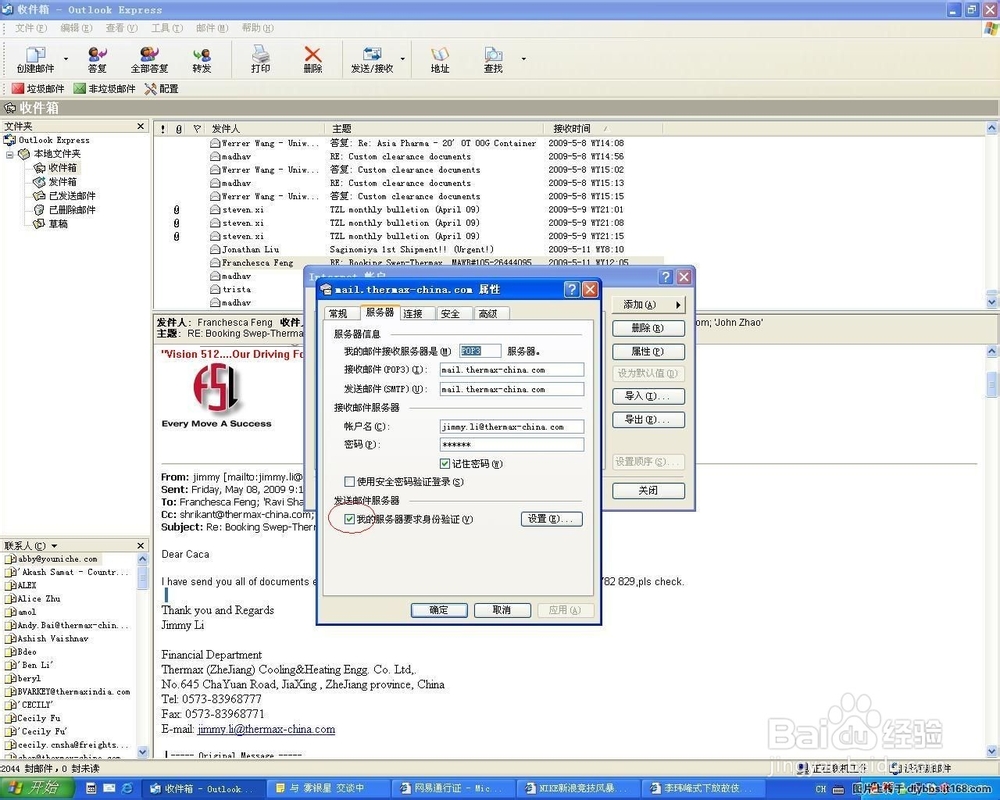Collapse the 本地文件夹 tree node

pyautogui.click(x=10, y=154)
